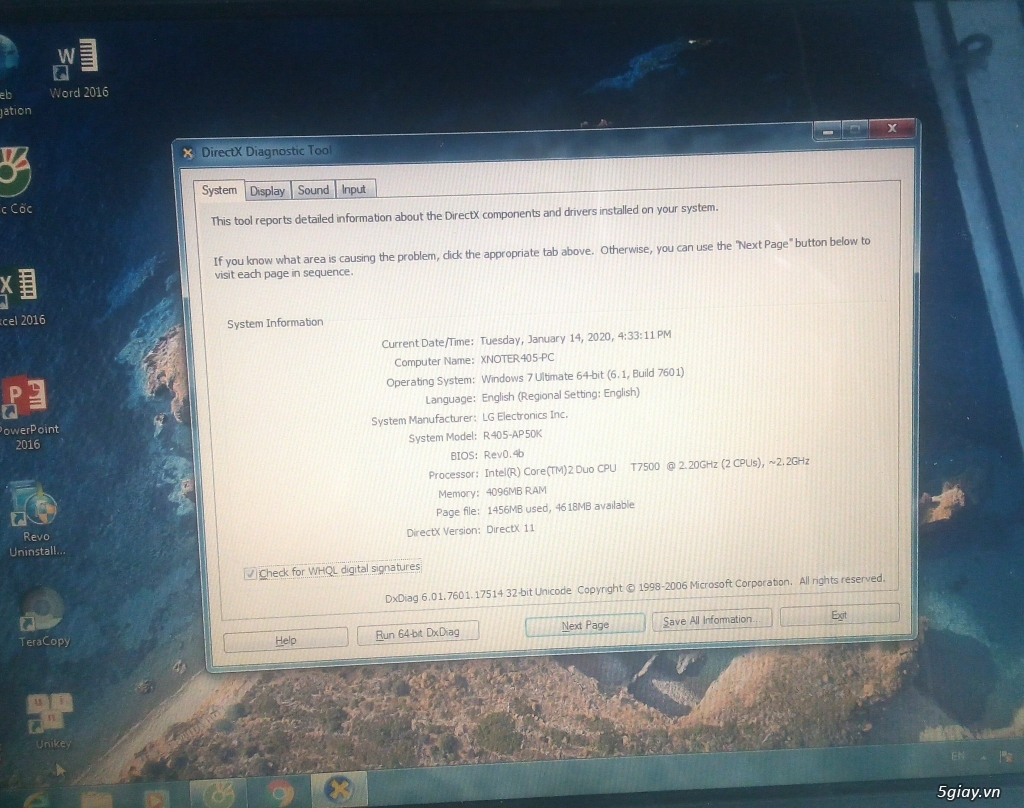Click the DirectX Diagnostic Tool title text
The width and height of the screenshot is (1024, 808).
266,151
